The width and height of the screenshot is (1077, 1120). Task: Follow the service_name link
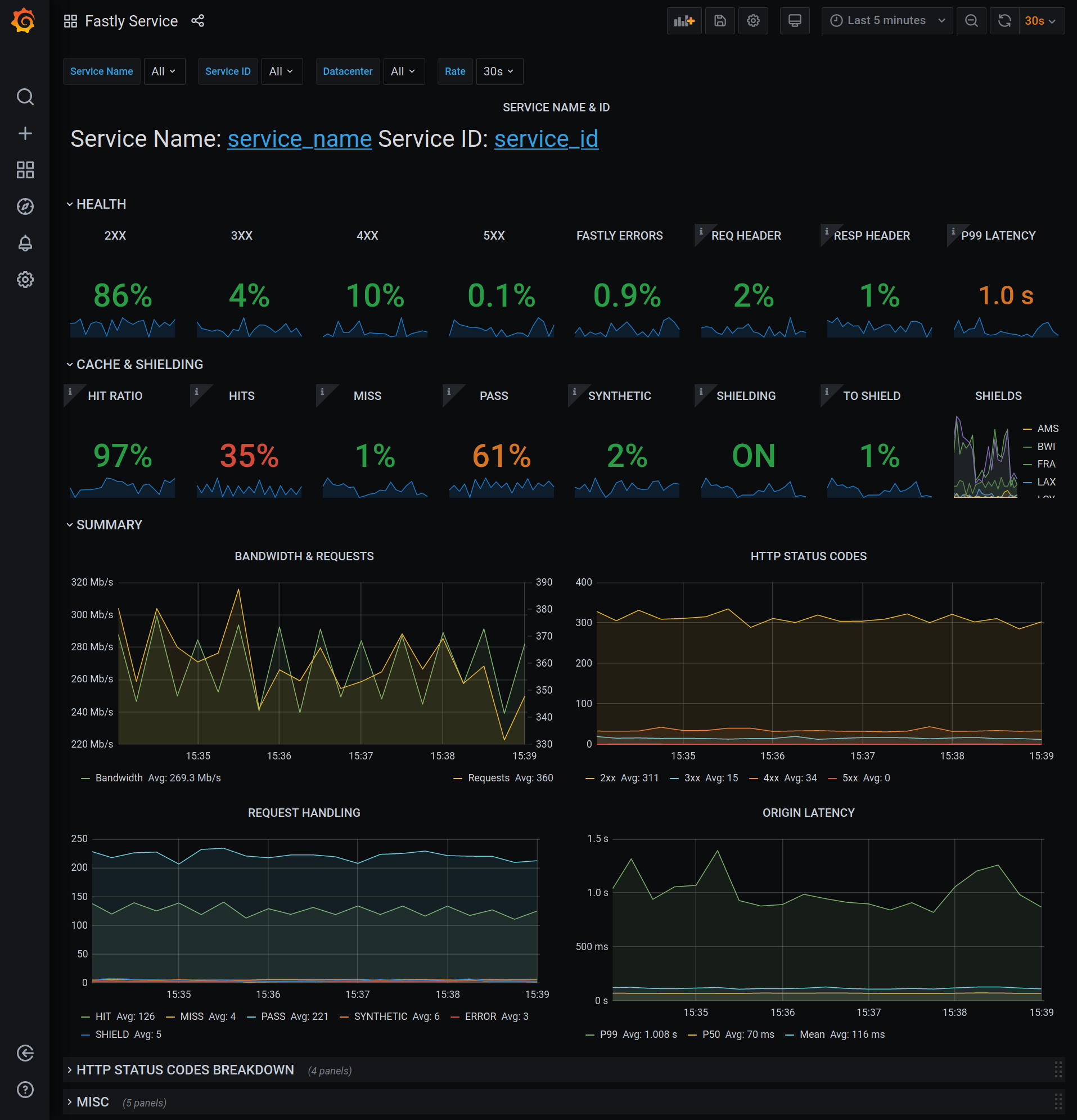tap(300, 139)
